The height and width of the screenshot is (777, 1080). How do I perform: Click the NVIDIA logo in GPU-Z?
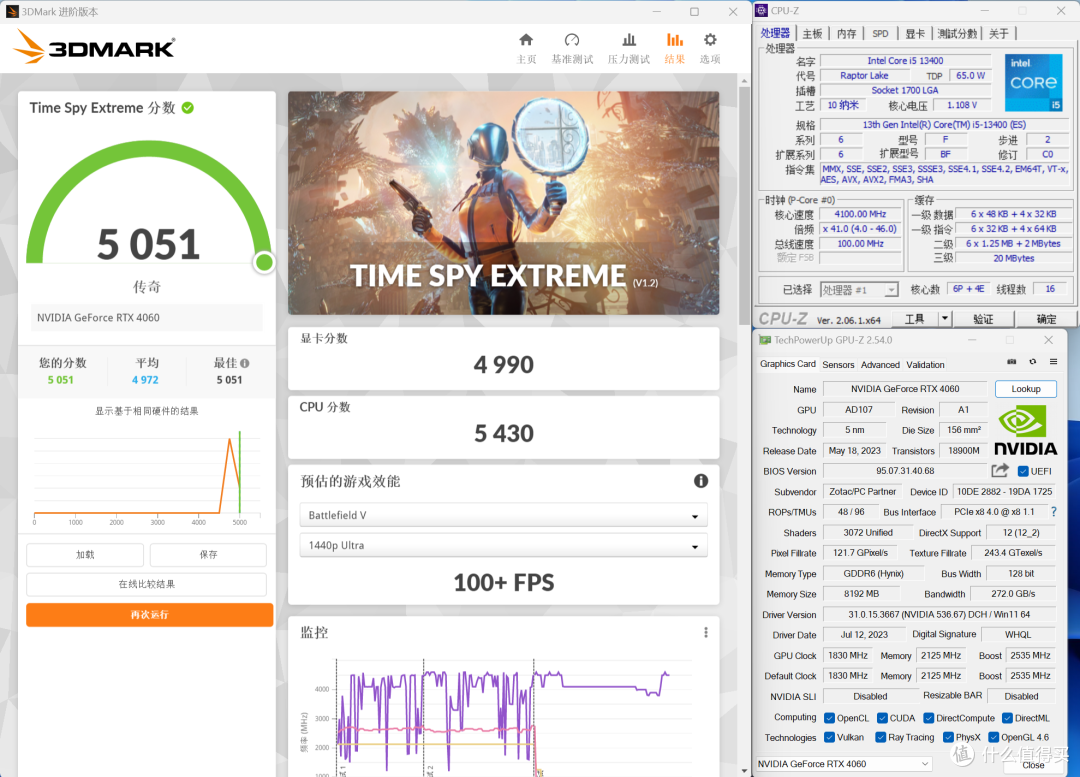click(1025, 430)
